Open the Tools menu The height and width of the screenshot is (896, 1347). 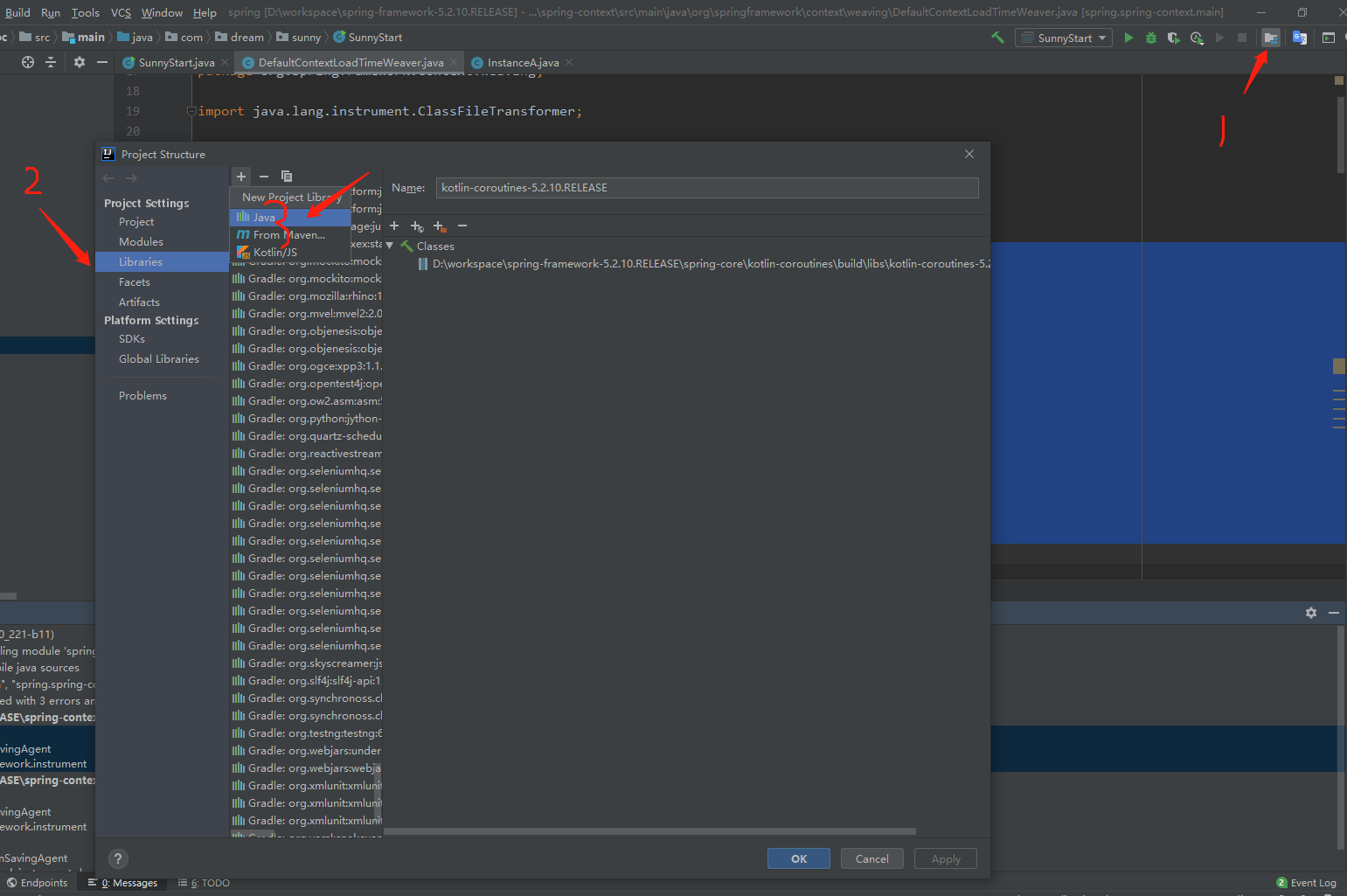(85, 12)
